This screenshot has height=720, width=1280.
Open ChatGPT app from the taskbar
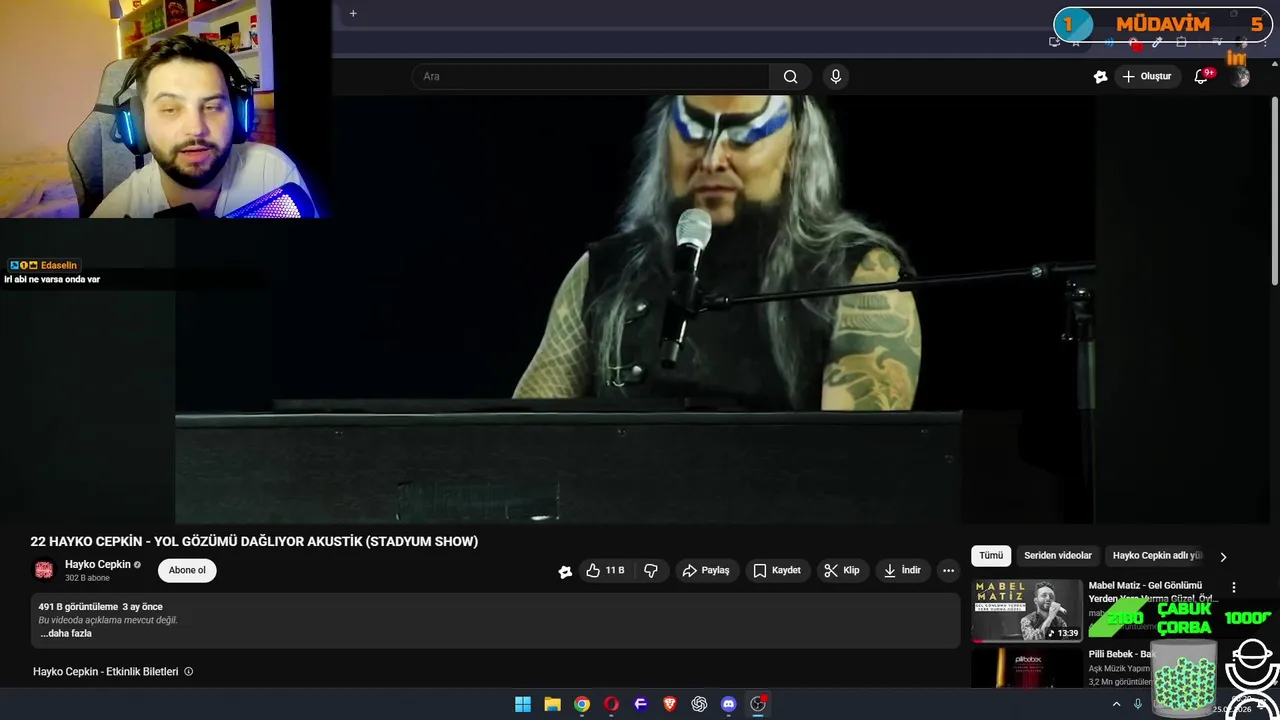tap(699, 704)
